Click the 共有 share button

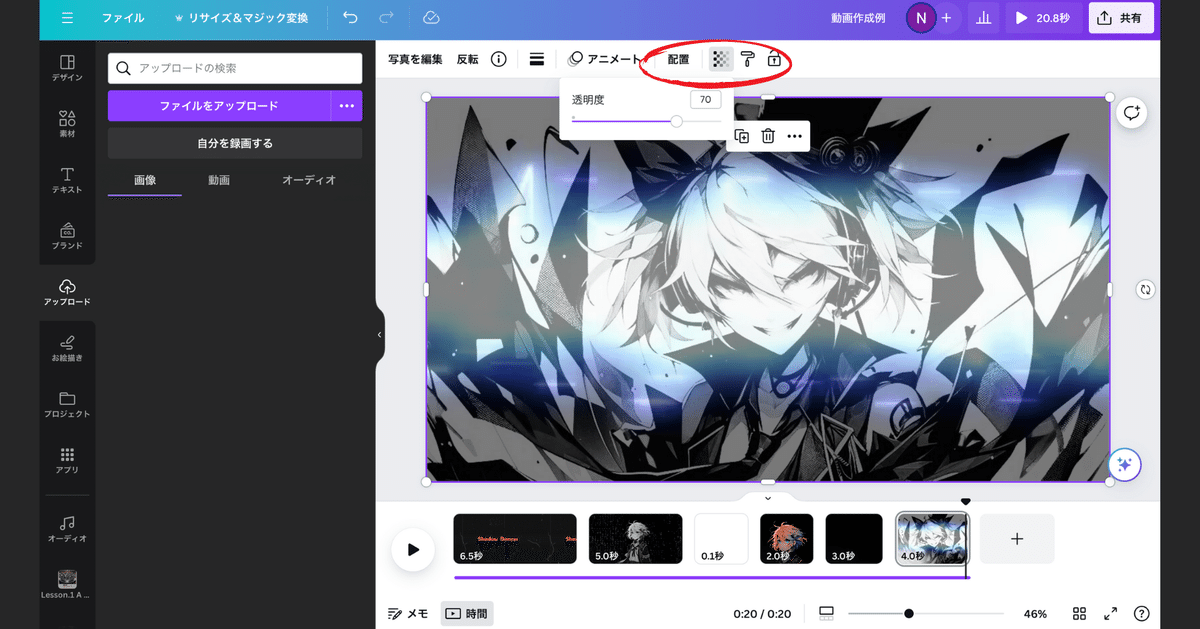point(1121,18)
